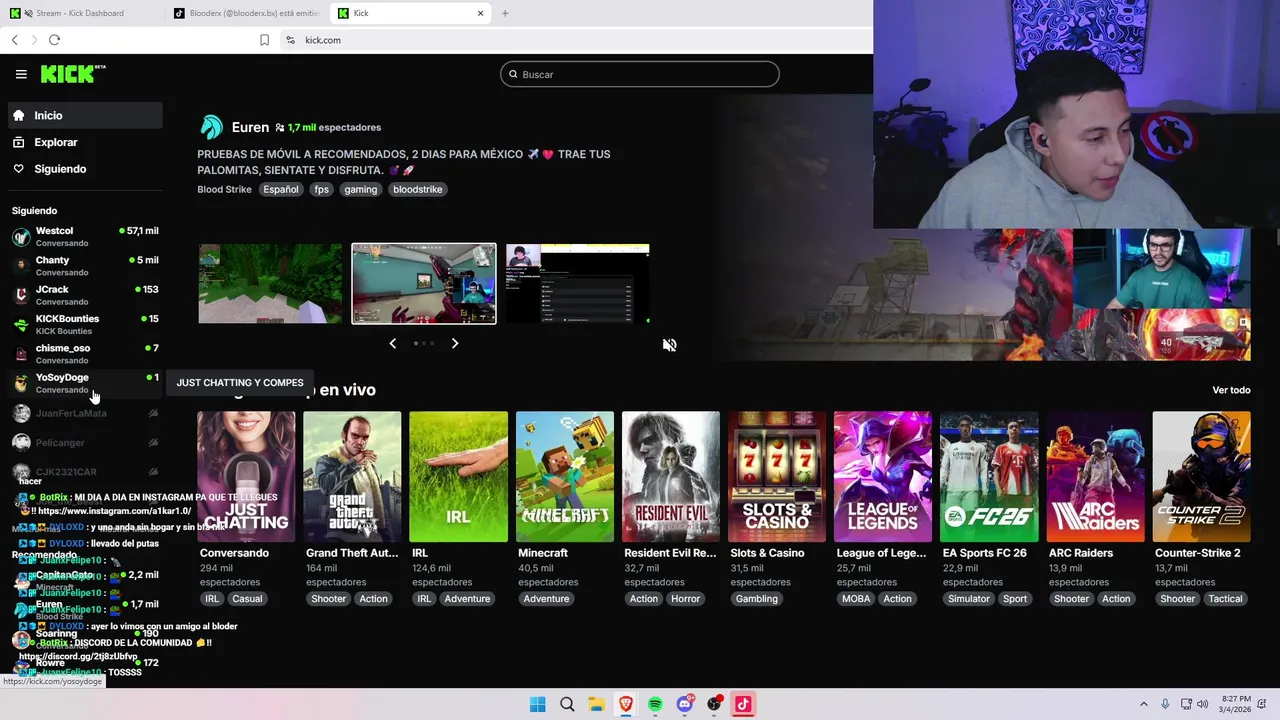
Task: Select the Minecraft stream preview thumbnail
Action: (x=270, y=284)
